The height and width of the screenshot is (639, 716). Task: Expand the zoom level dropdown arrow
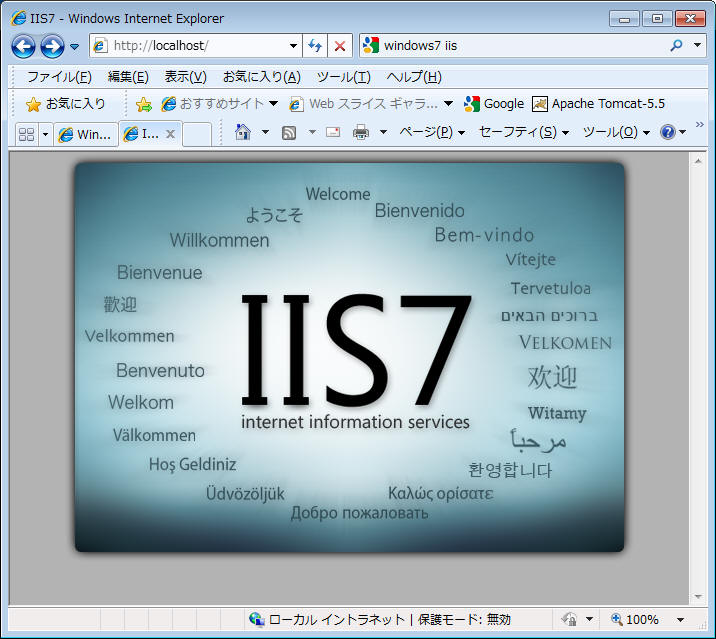point(680,620)
